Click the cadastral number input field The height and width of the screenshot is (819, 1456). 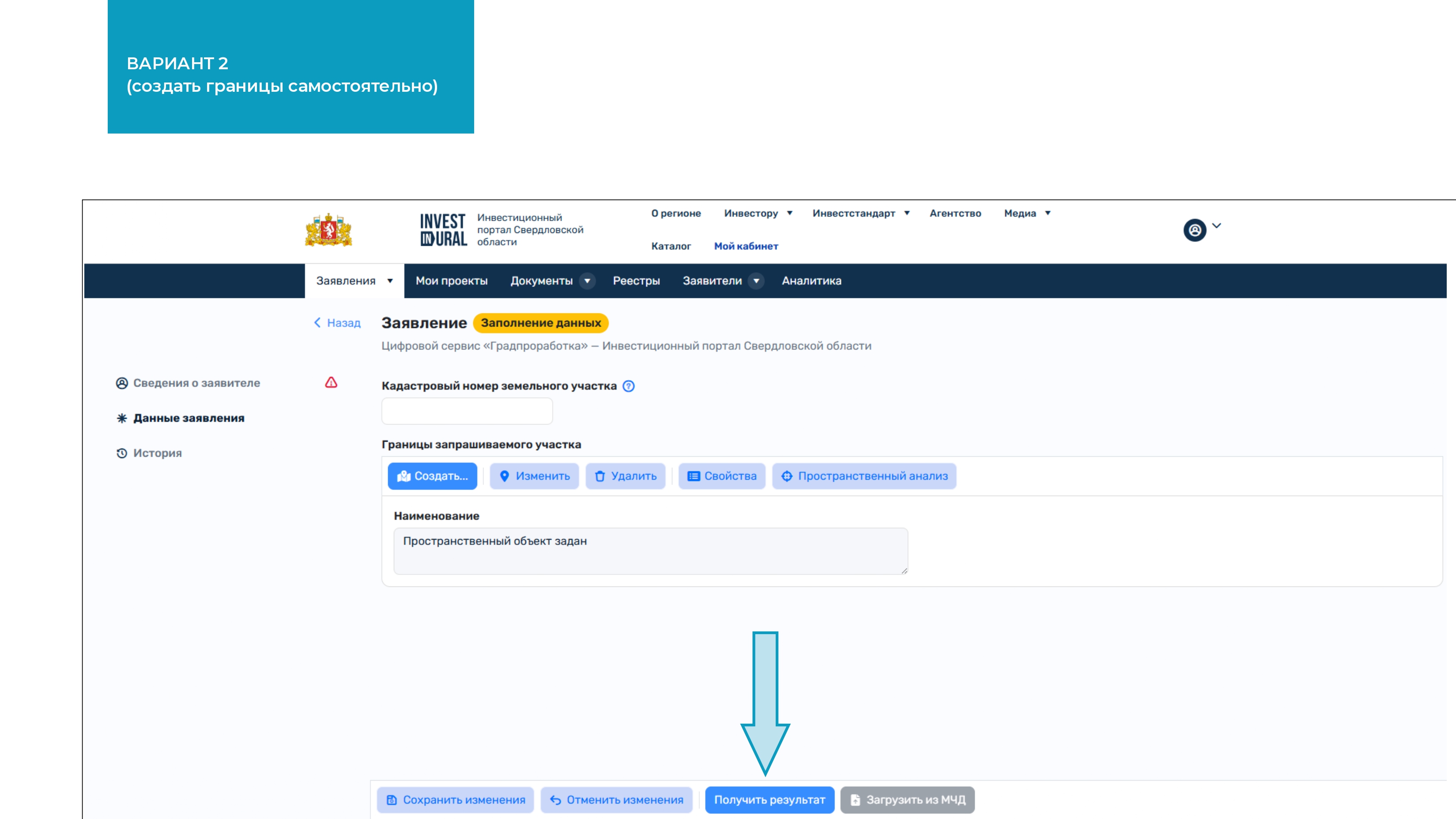click(467, 411)
